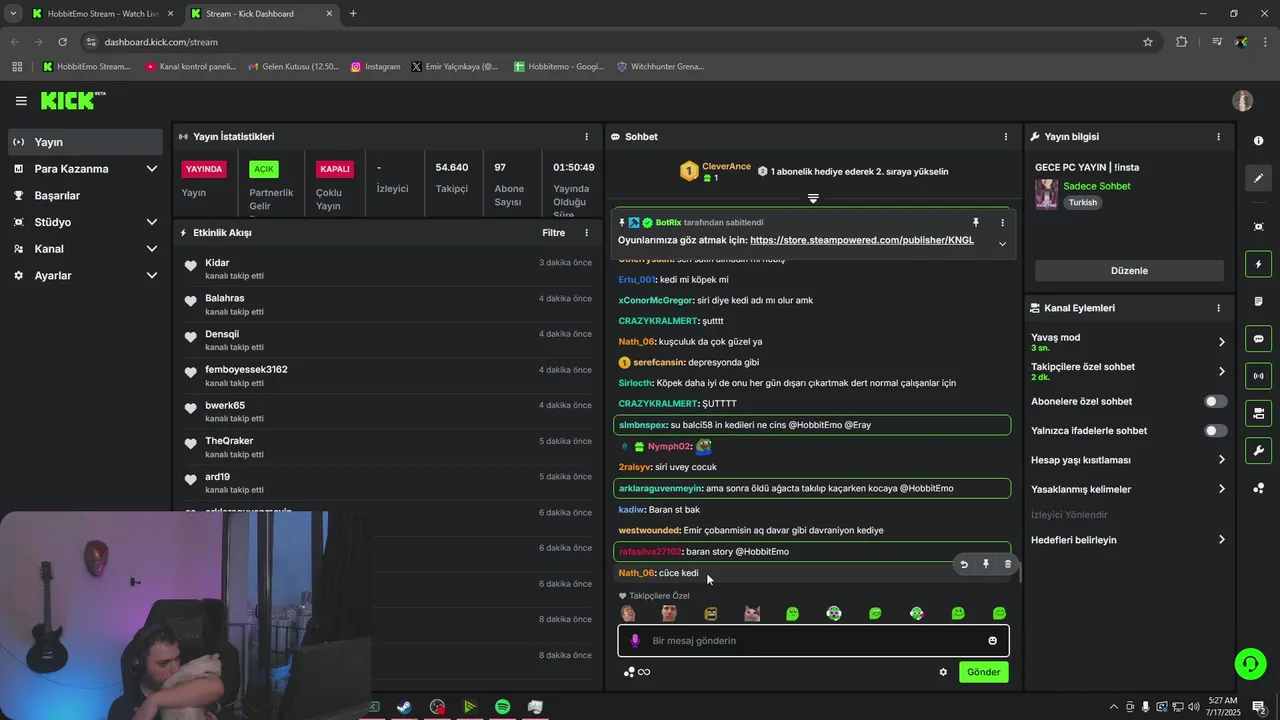Viewport: 1280px width, 720px height.
Task: Click the purple microphone icon in chat input
Action: click(634, 641)
